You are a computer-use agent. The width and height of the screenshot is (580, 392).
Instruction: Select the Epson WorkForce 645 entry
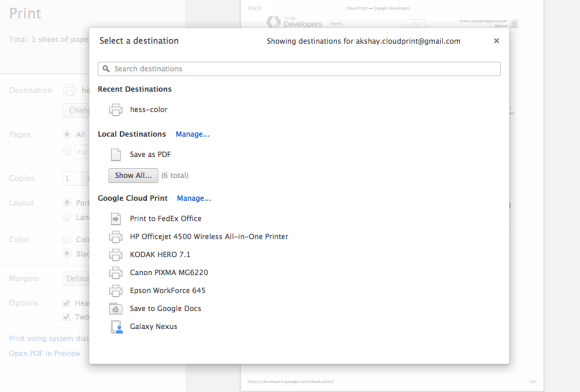tap(168, 291)
